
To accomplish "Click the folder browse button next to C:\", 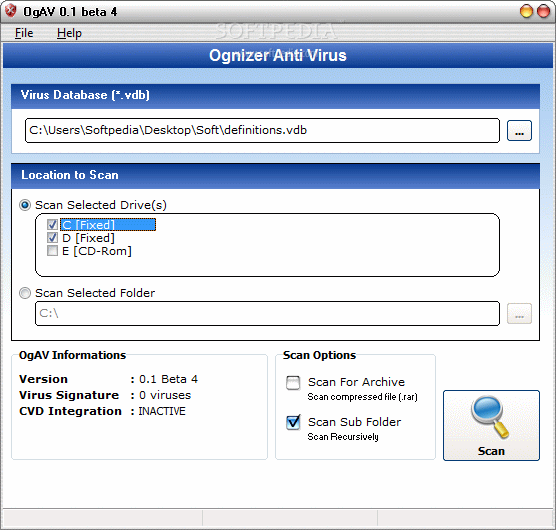I will pyautogui.click(x=519, y=313).
